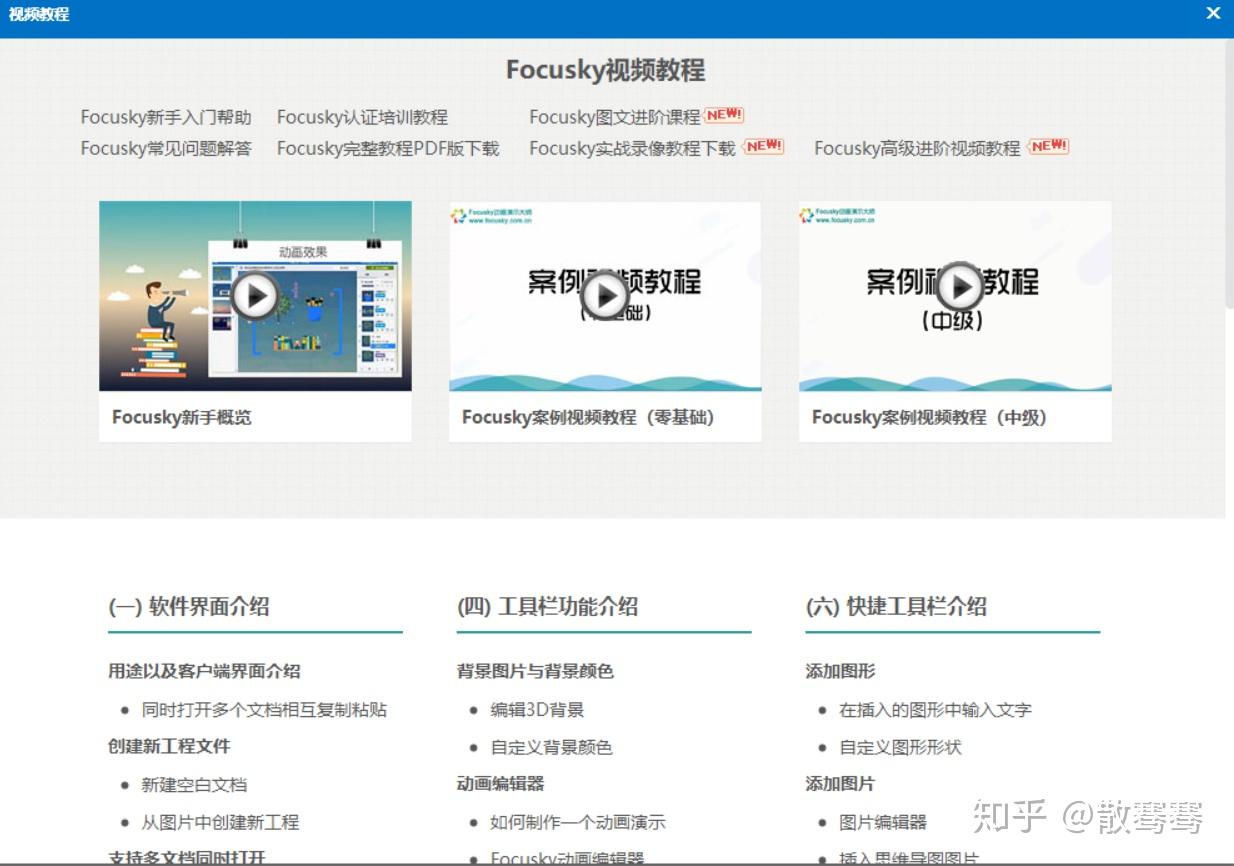The image size is (1234, 866).
Task: Play the 案例视频教程（中级）video
Action: tap(959, 287)
